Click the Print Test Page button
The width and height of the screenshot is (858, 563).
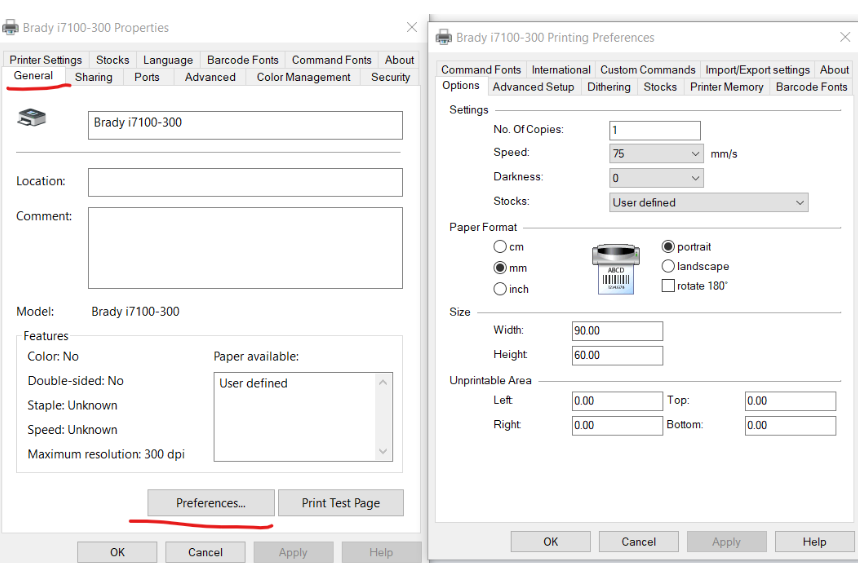[341, 503]
